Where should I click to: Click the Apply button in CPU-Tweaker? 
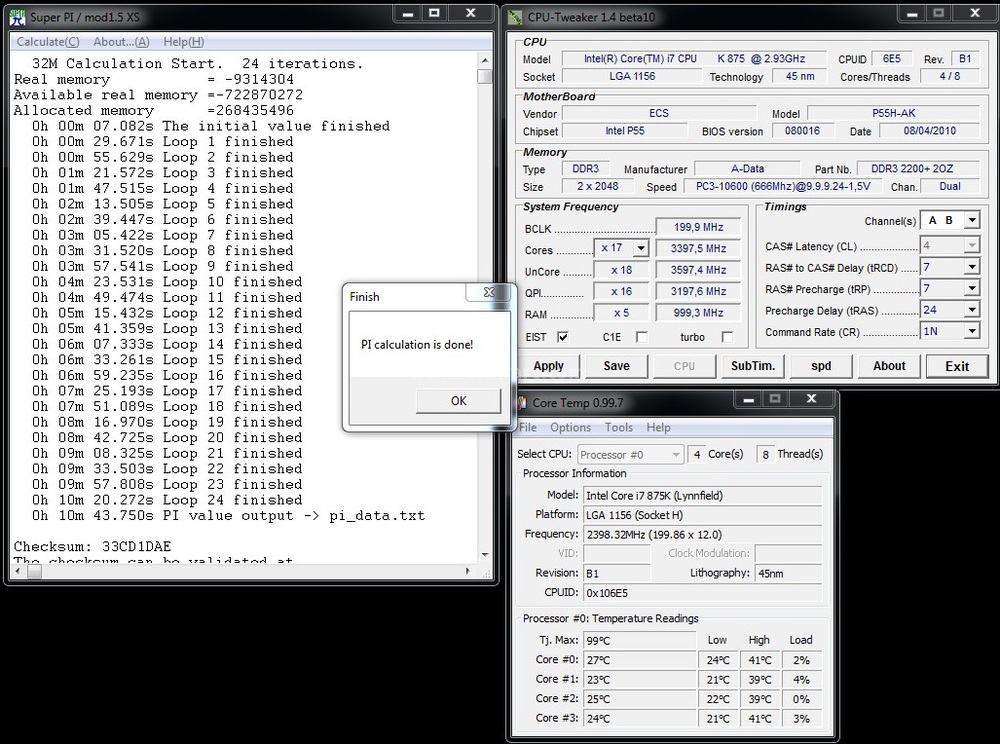click(548, 366)
